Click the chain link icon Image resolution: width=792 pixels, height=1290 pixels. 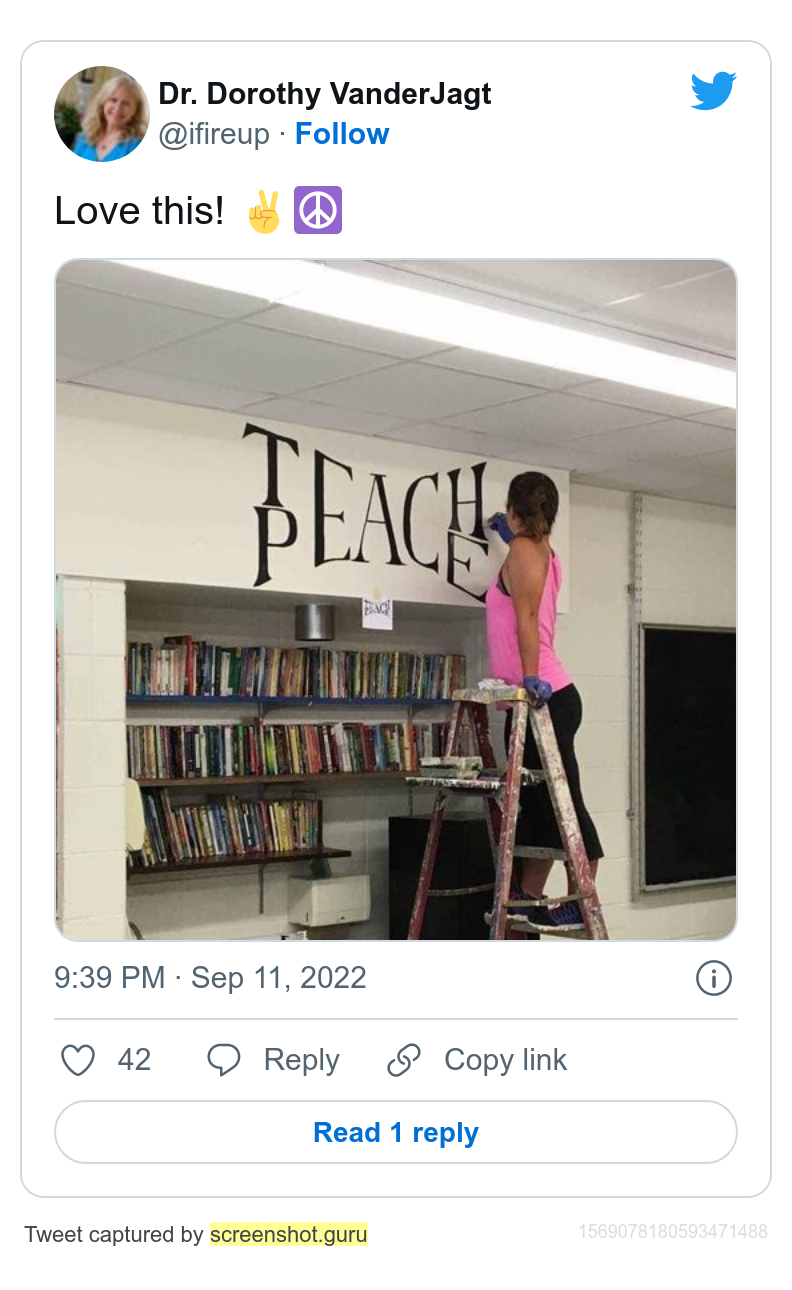click(404, 1060)
